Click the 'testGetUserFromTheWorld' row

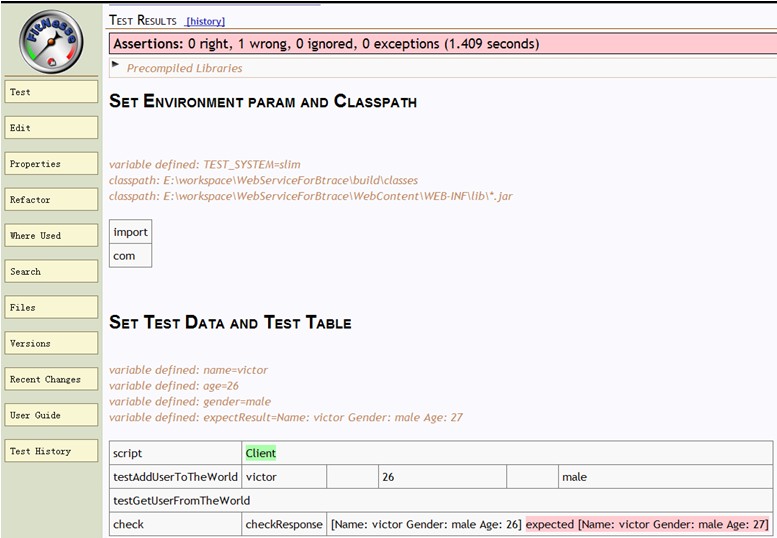(x=441, y=500)
